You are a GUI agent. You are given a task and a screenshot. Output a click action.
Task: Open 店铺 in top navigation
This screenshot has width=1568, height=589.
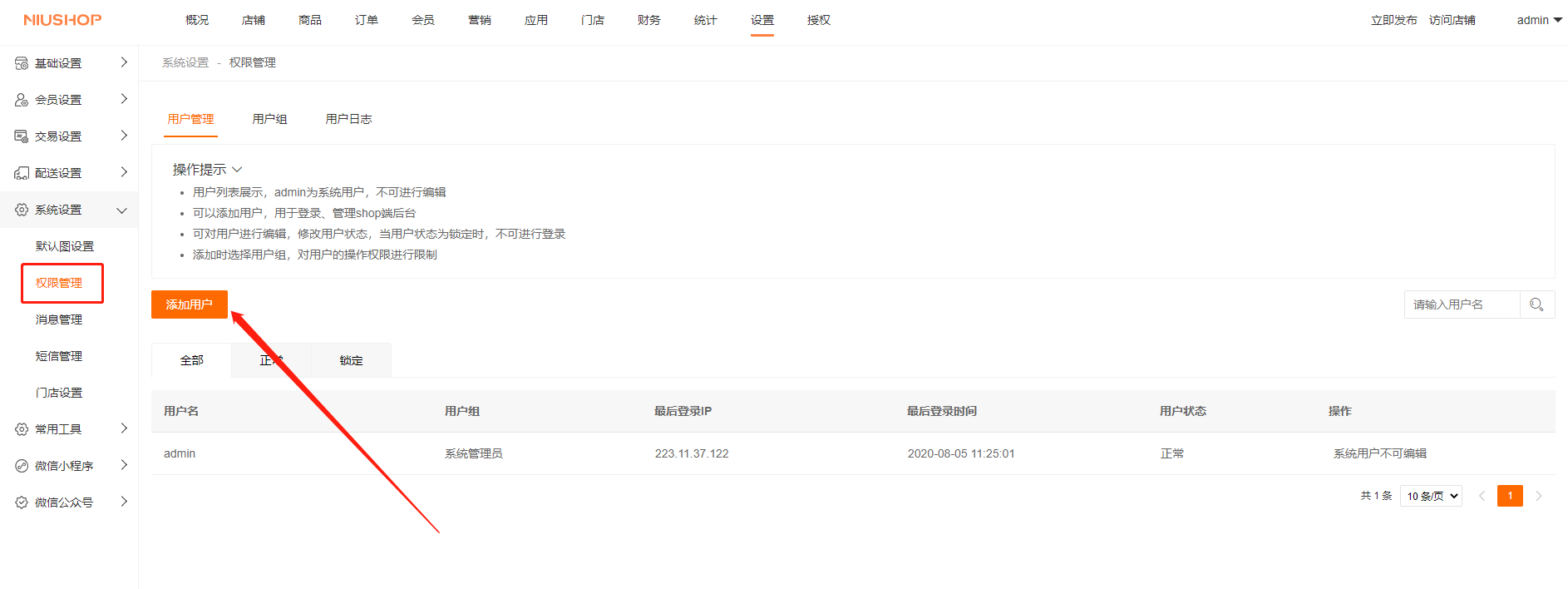(x=254, y=20)
